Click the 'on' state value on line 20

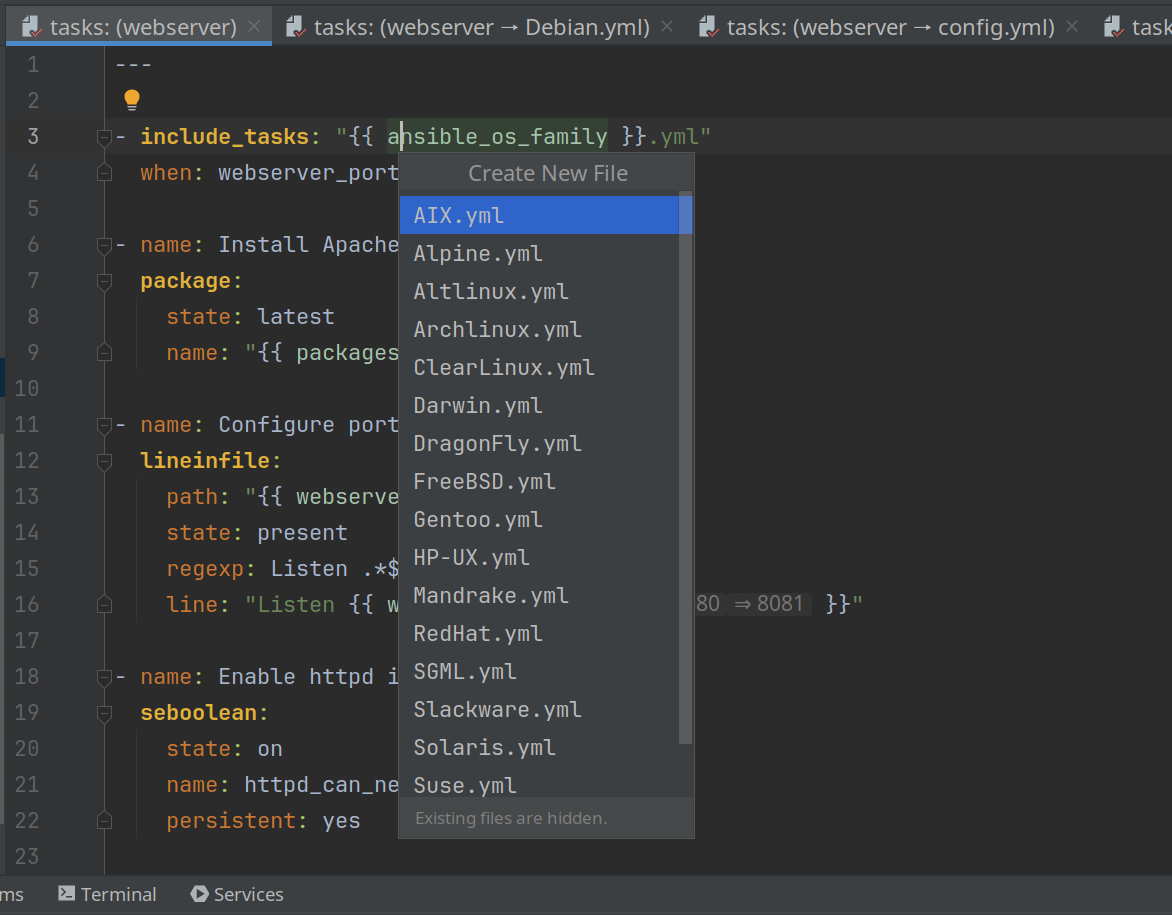point(270,749)
